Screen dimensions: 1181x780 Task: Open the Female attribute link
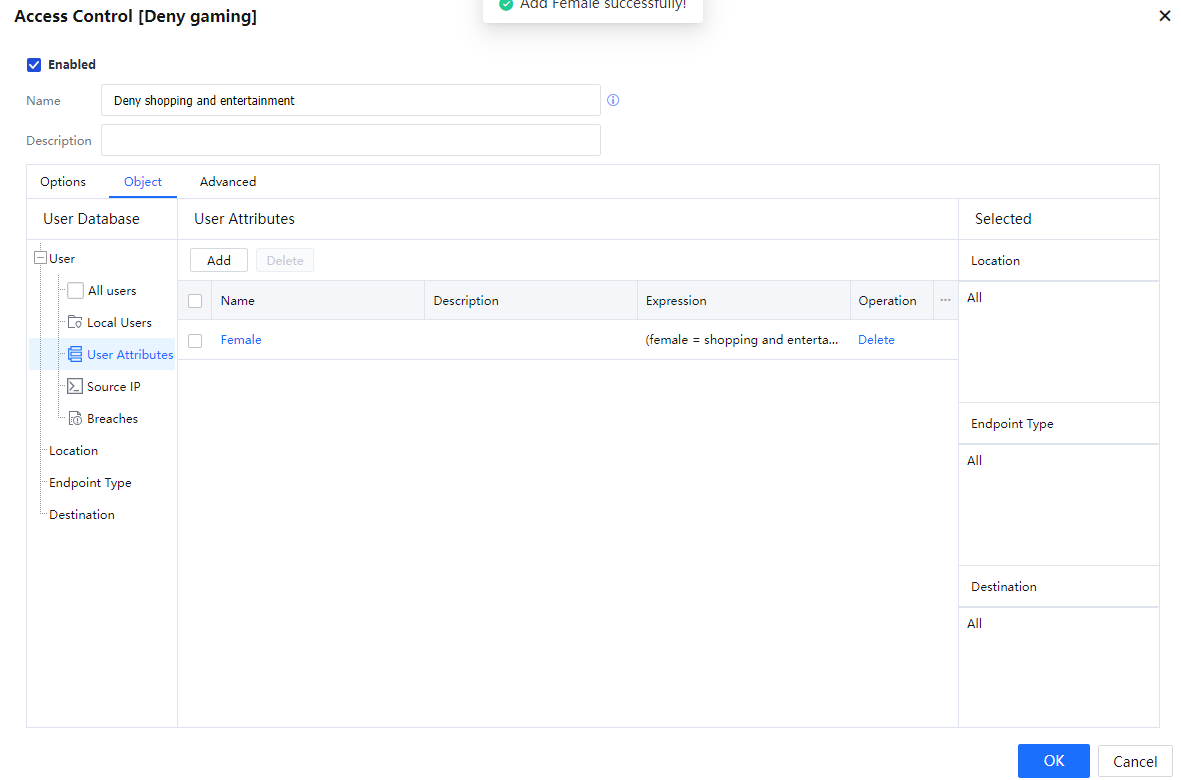pyautogui.click(x=241, y=340)
